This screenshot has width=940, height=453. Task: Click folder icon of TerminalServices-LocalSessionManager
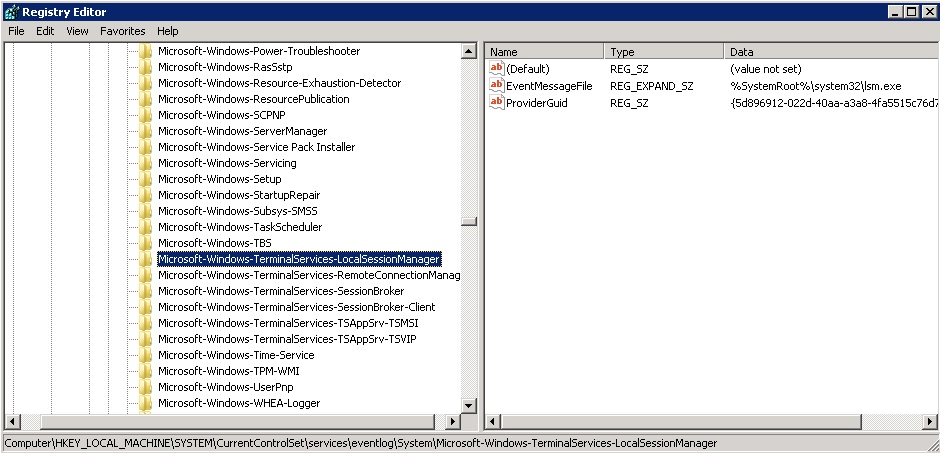coord(145,259)
